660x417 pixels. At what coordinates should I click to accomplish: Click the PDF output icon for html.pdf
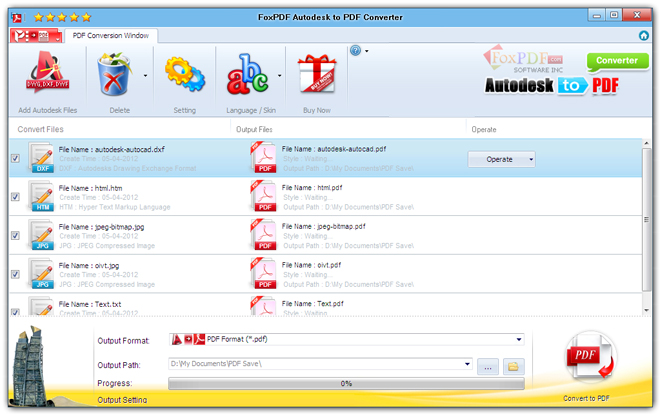point(263,197)
